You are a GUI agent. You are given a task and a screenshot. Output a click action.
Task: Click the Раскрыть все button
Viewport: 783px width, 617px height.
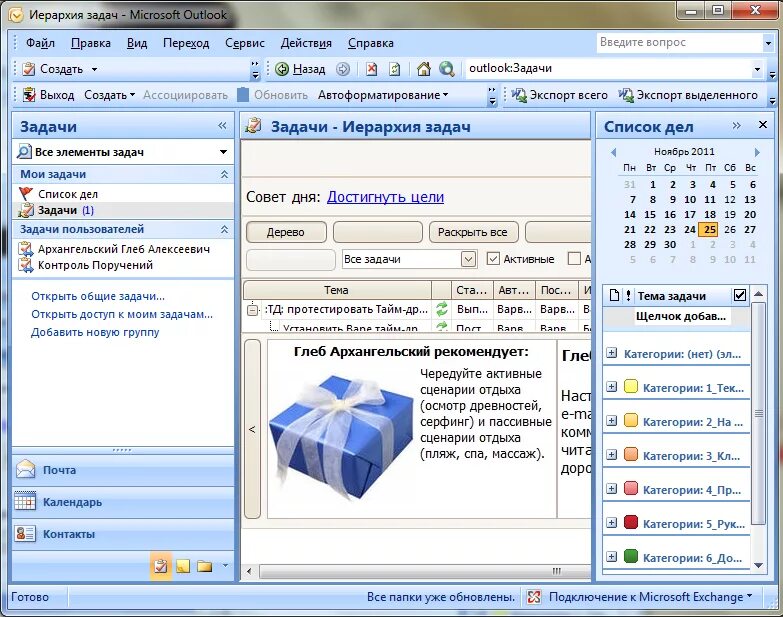(473, 232)
